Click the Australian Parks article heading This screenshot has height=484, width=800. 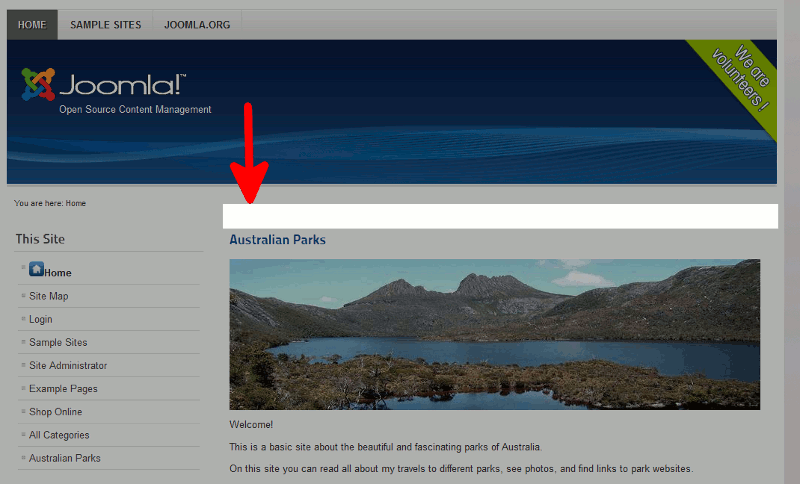coord(278,240)
